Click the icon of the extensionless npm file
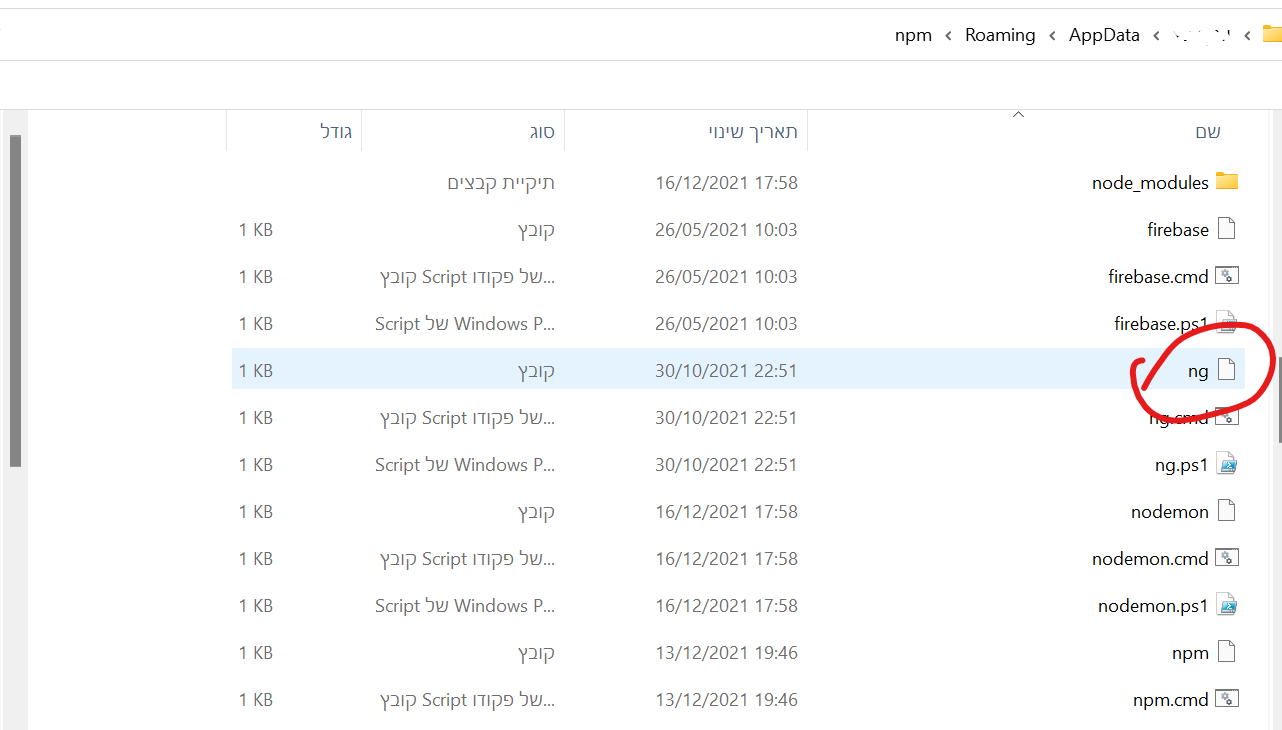The width and height of the screenshot is (1282, 730). pos(1227,652)
